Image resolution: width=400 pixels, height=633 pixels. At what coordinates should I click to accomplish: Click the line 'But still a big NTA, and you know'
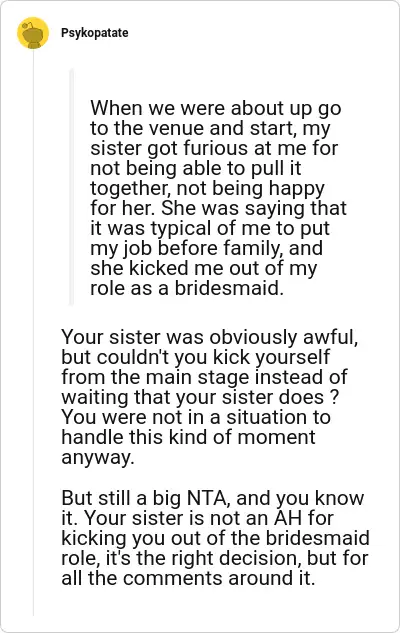click(213, 498)
